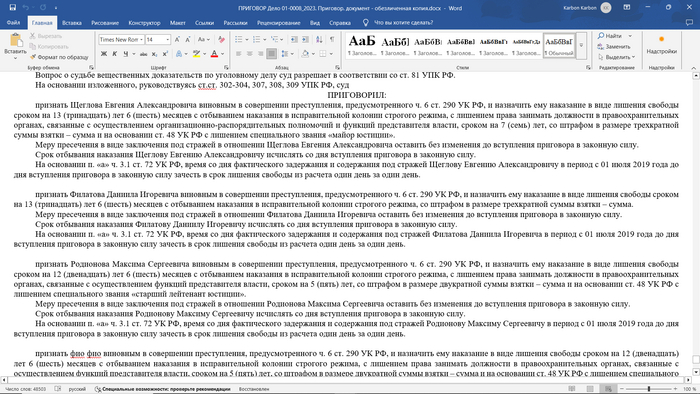Click the vertical scrollbar down arrow
This screenshot has width=700, height=394.
(696, 372)
